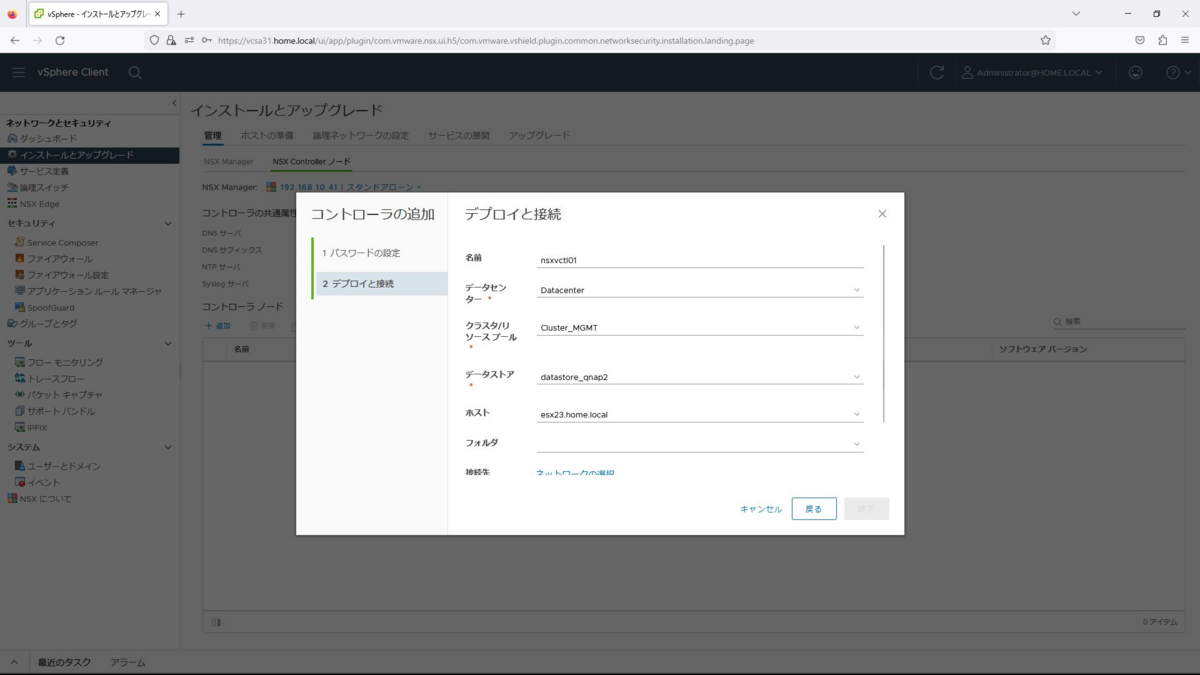Screen dimensions: 1200x675
Task: Open the datastore_qnap2 datastore dropdown
Action: click(x=700, y=377)
